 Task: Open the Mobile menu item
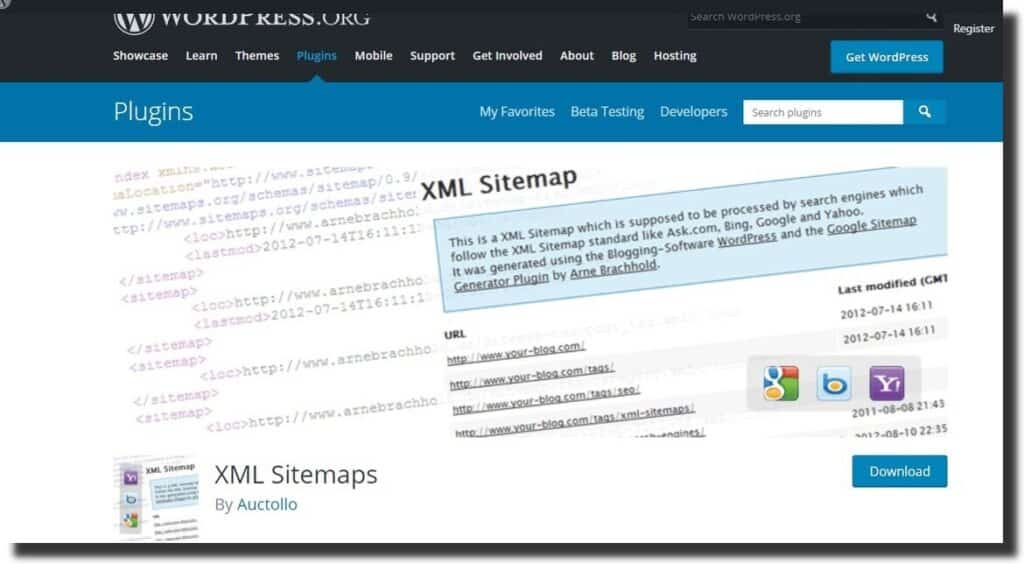[x=374, y=56]
